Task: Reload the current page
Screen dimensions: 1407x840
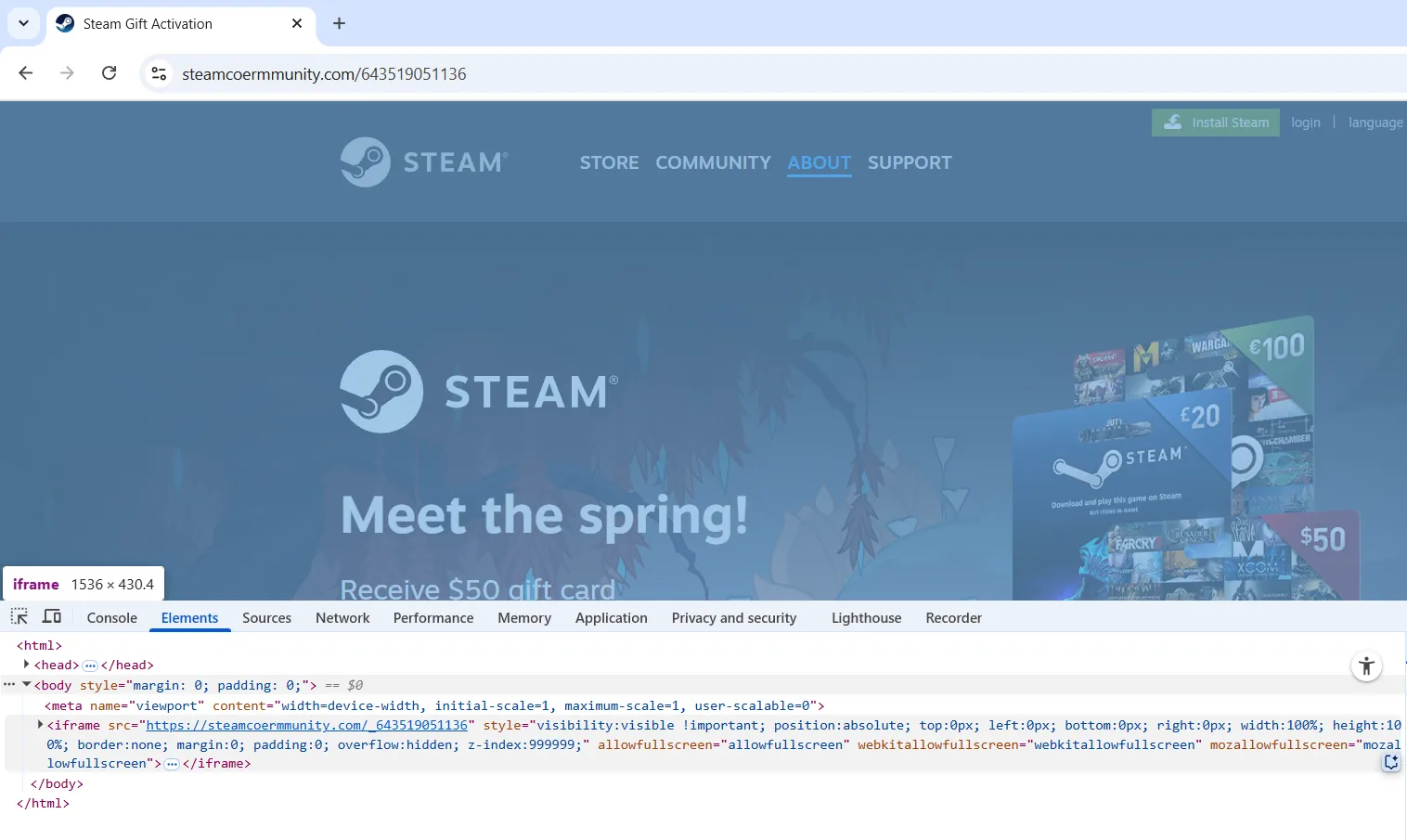Action: click(109, 73)
